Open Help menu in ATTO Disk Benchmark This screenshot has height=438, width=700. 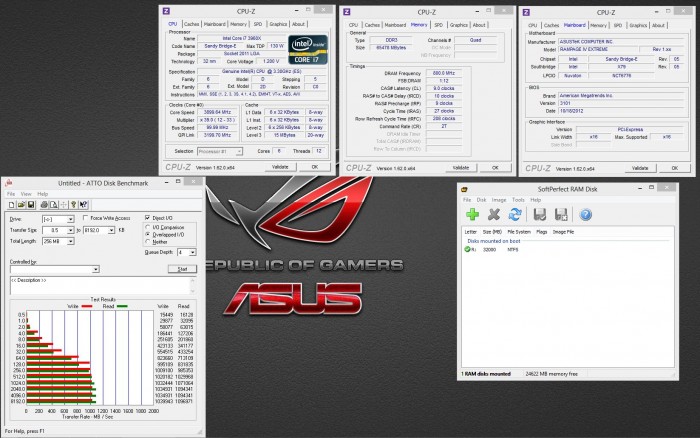click(x=42, y=194)
